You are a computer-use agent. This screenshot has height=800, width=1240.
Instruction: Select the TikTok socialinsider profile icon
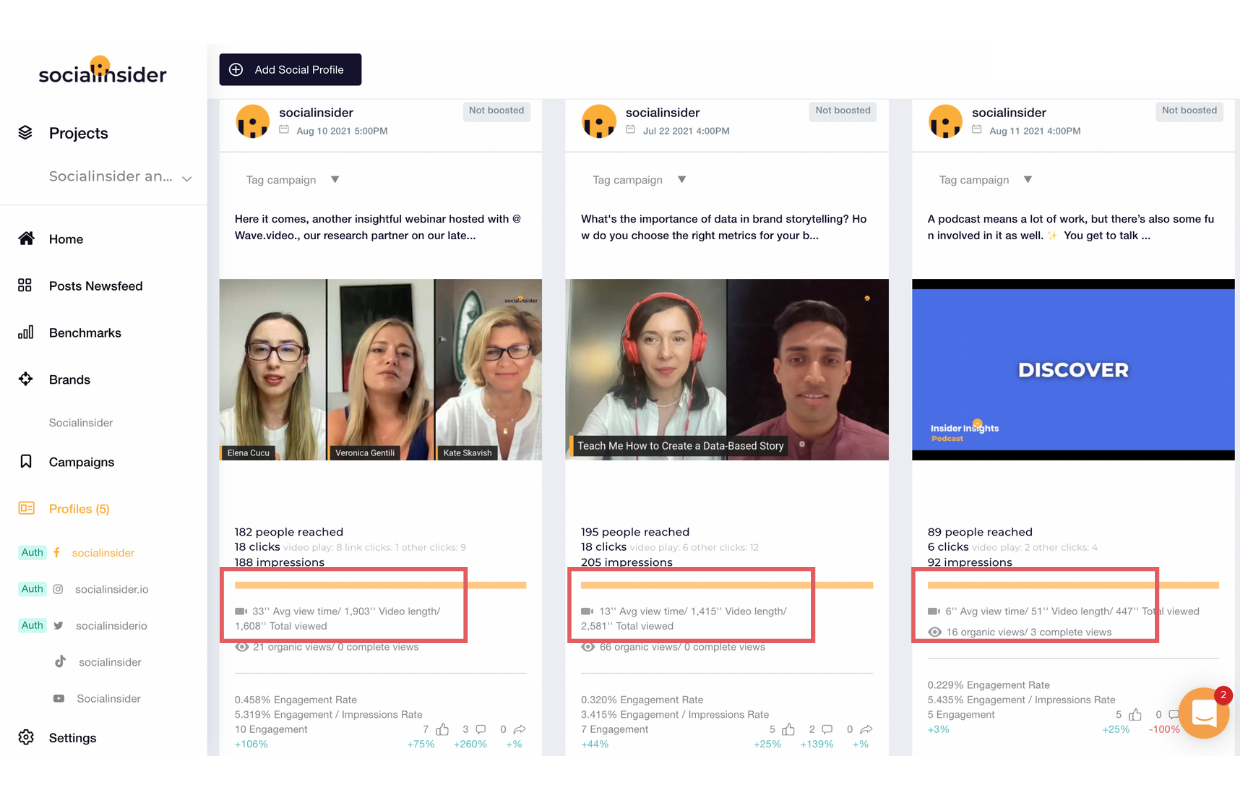point(60,662)
